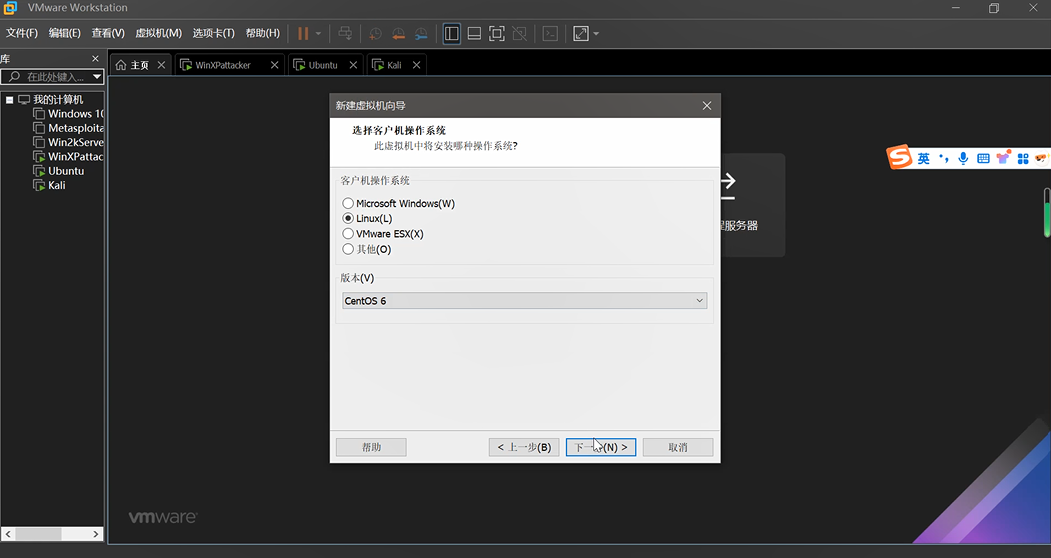Toggle the library sidebar view icon
This screenshot has width=1051, height=558.
(x=452, y=34)
